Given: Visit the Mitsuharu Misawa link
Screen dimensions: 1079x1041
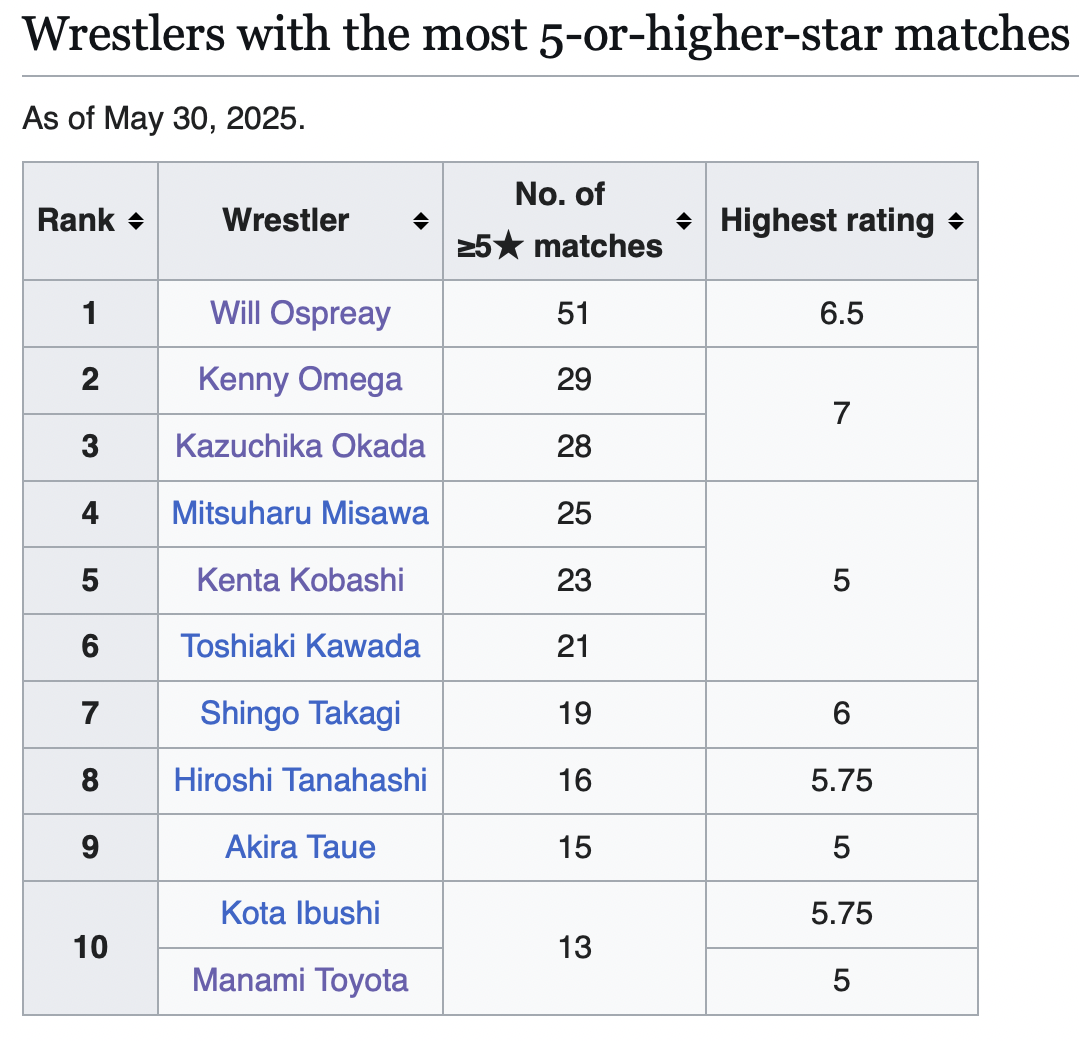Looking at the screenshot, I should (x=300, y=513).
